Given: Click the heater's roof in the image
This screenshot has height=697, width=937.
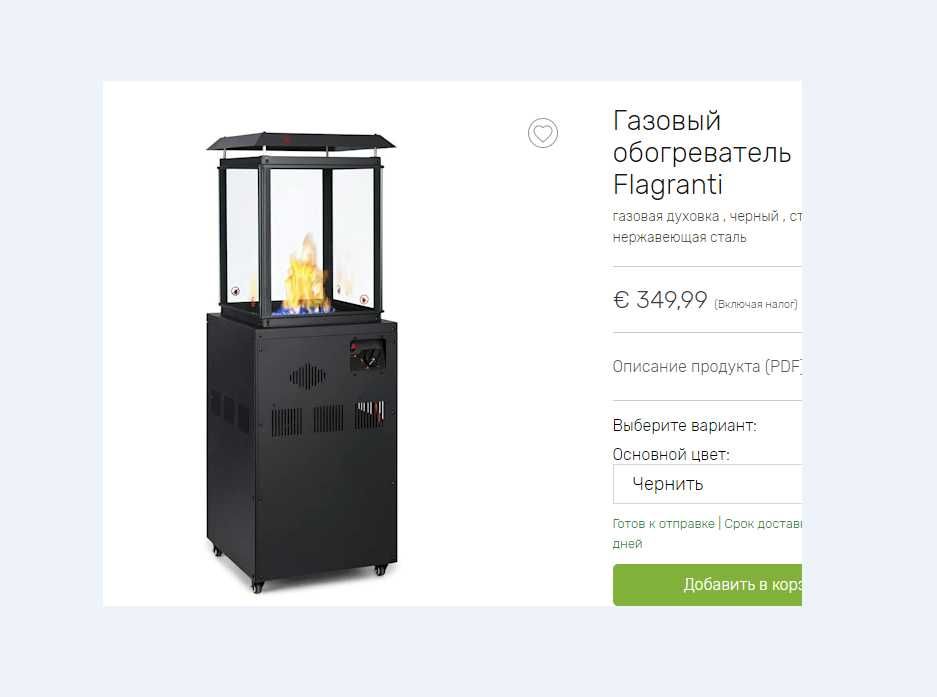Looking at the screenshot, I should coord(302,142).
